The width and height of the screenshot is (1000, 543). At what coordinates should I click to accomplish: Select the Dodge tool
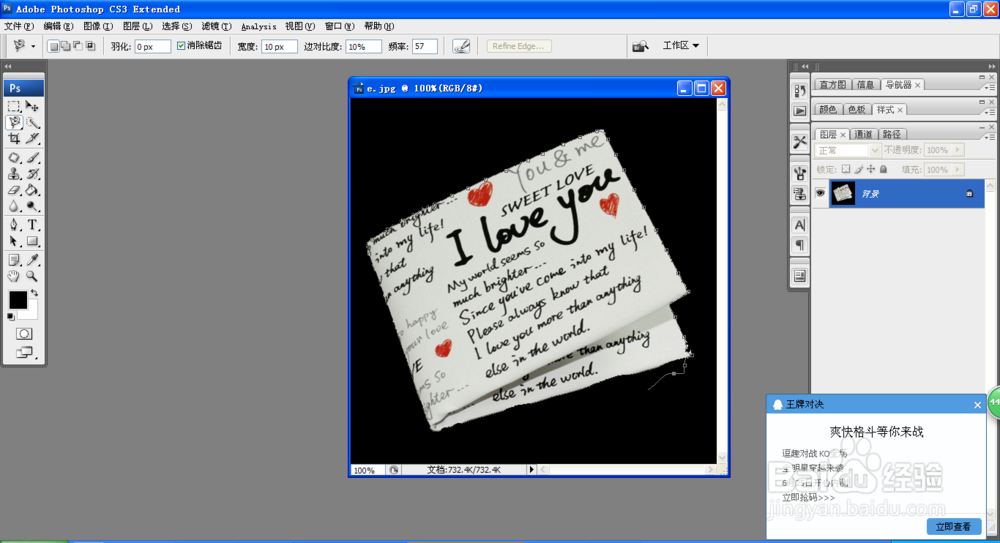coord(33,206)
